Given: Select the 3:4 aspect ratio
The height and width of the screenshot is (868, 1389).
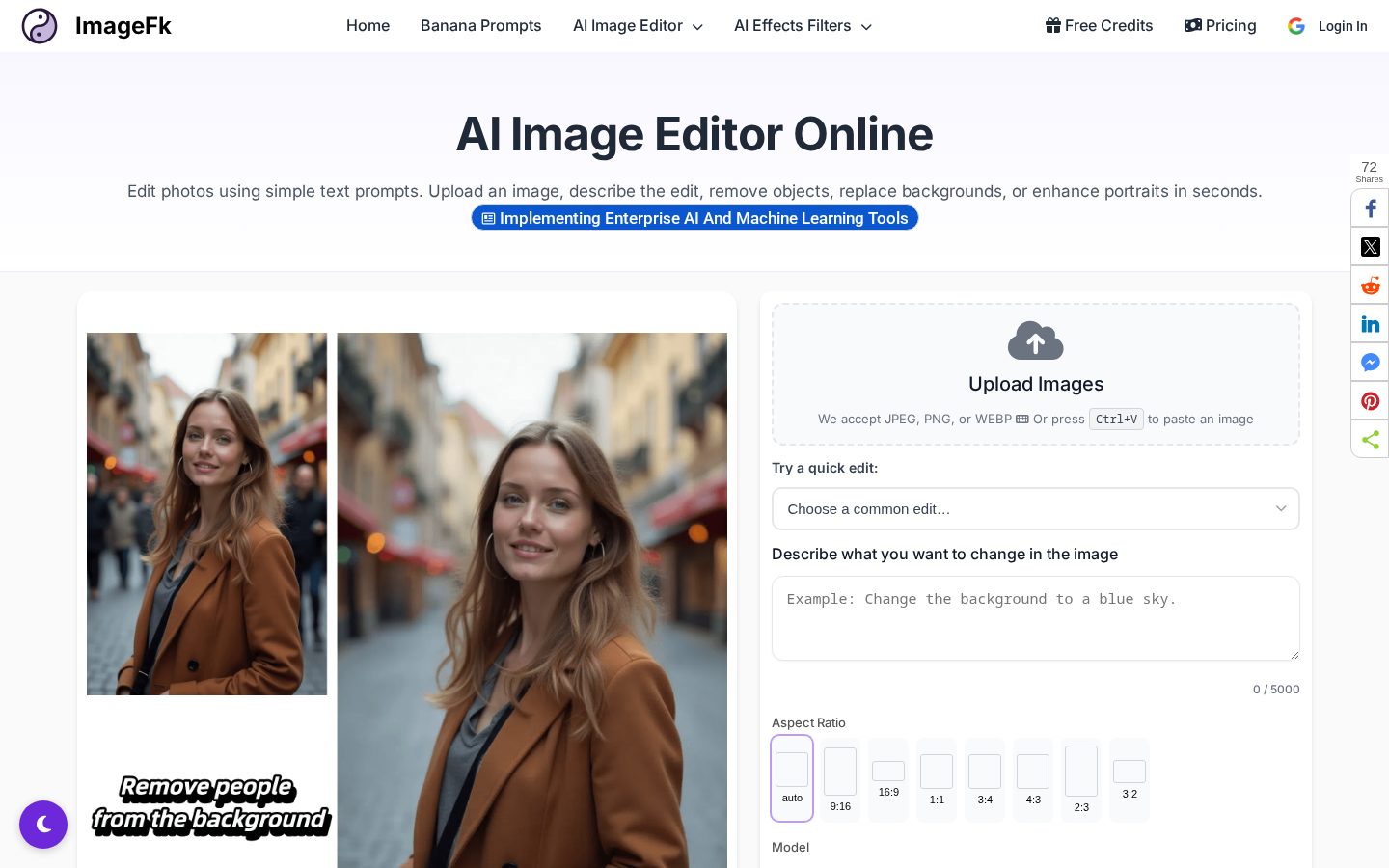Looking at the screenshot, I should click(x=985, y=780).
